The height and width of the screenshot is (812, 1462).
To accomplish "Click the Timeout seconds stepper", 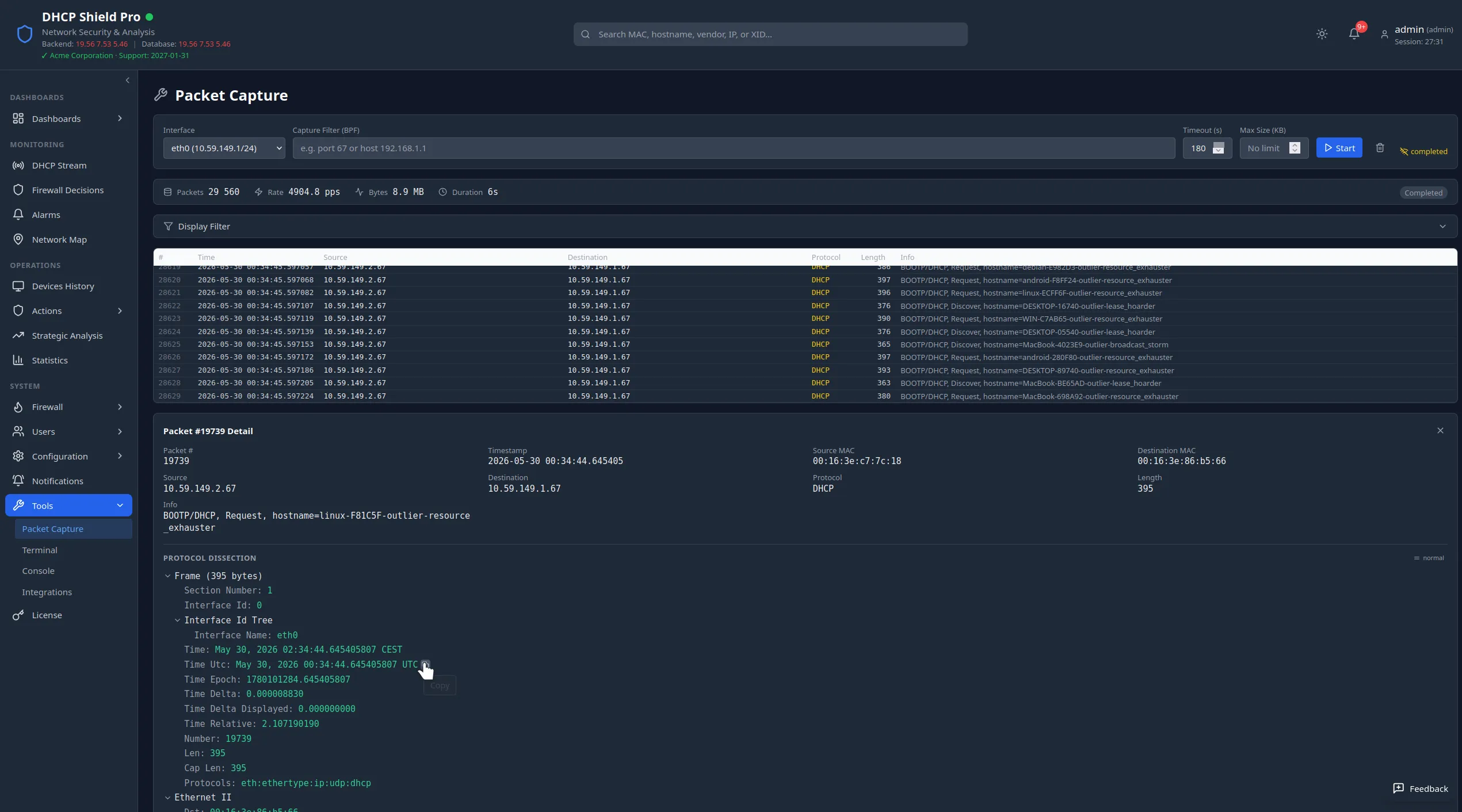I will (1218, 148).
